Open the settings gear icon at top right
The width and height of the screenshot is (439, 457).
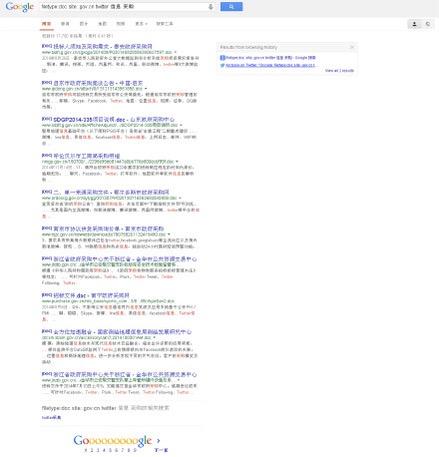(428, 24)
